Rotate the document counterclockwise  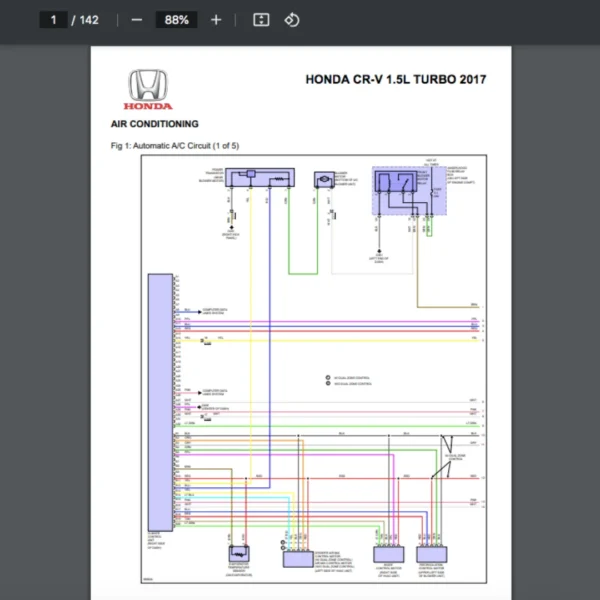[x=291, y=20]
